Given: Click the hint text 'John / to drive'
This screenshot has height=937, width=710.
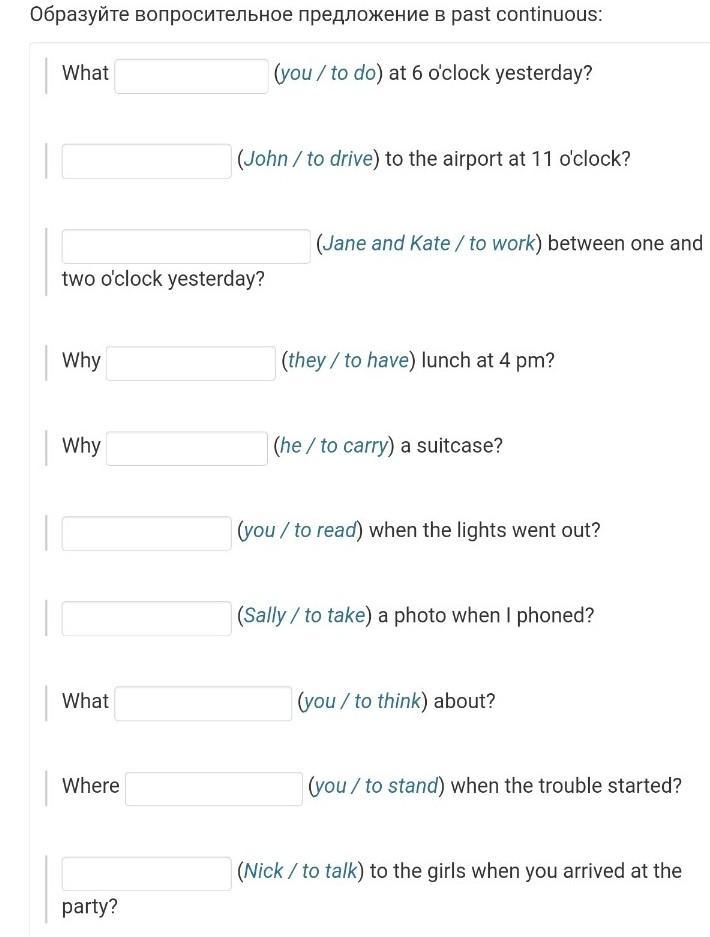Looking at the screenshot, I should [x=308, y=159].
